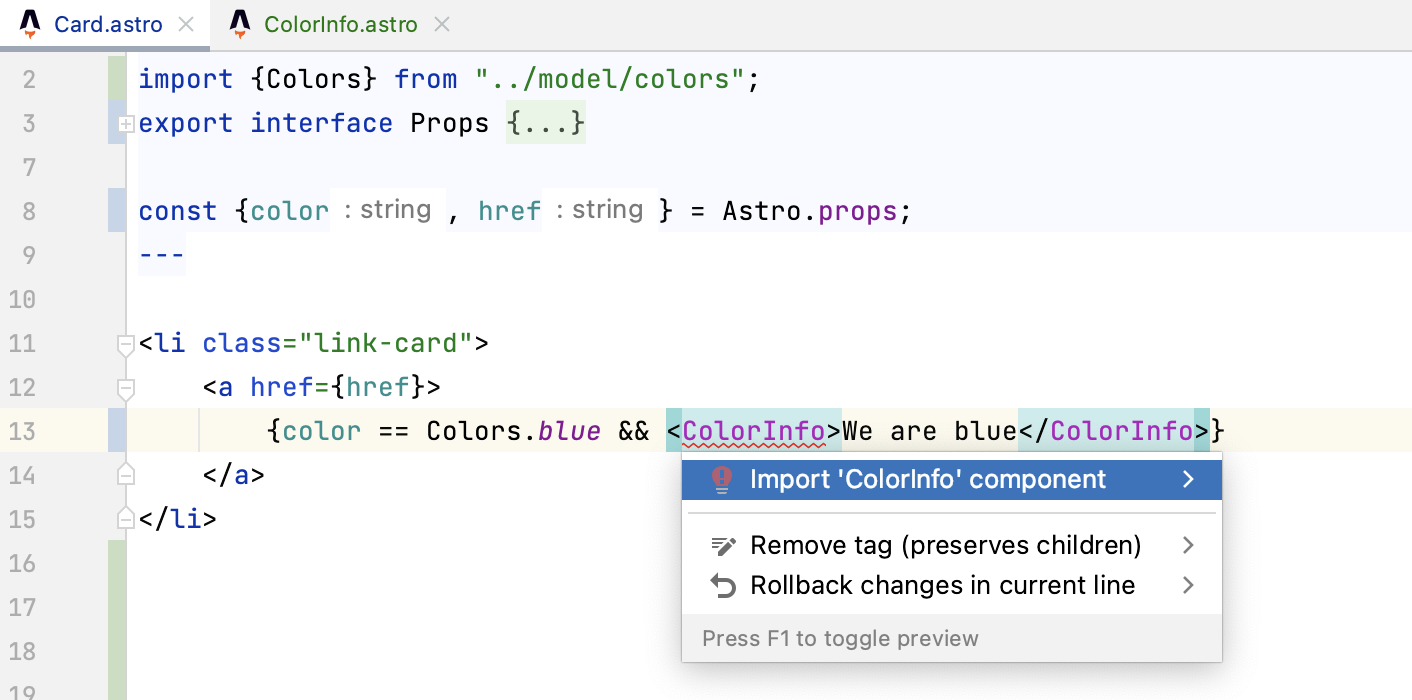Click the pencil edit icon beside Remove tag
Image resolution: width=1412 pixels, height=700 pixels.
tap(722, 544)
